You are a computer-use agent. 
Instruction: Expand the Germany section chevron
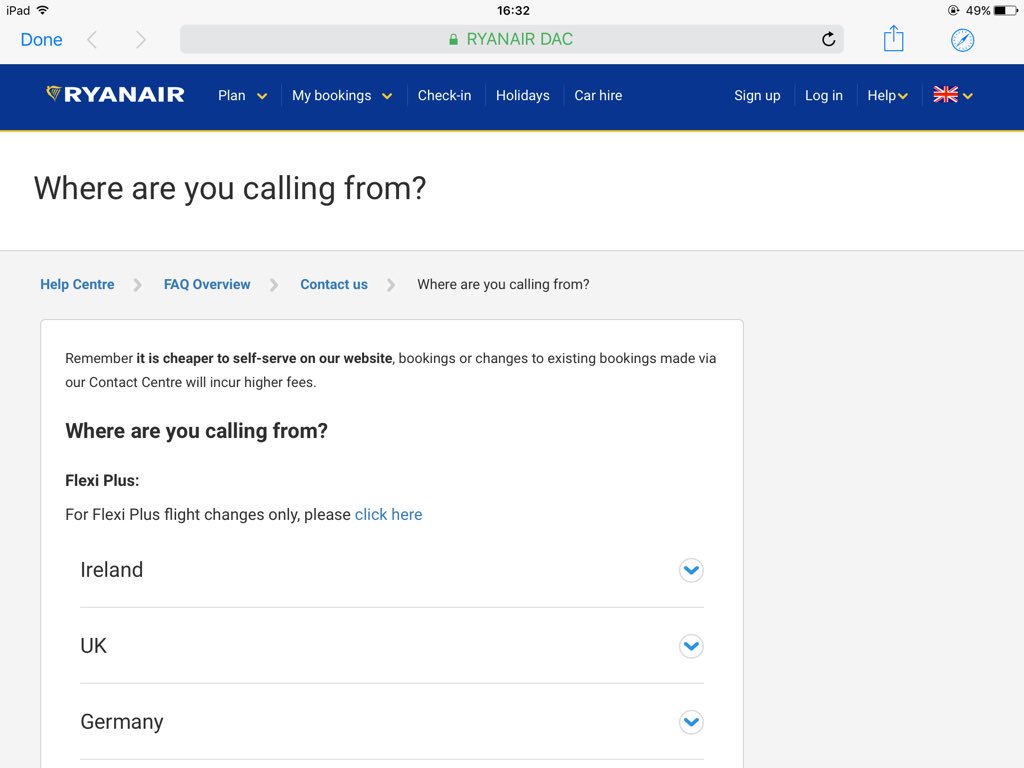pyautogui.click(x=691, y=722)
